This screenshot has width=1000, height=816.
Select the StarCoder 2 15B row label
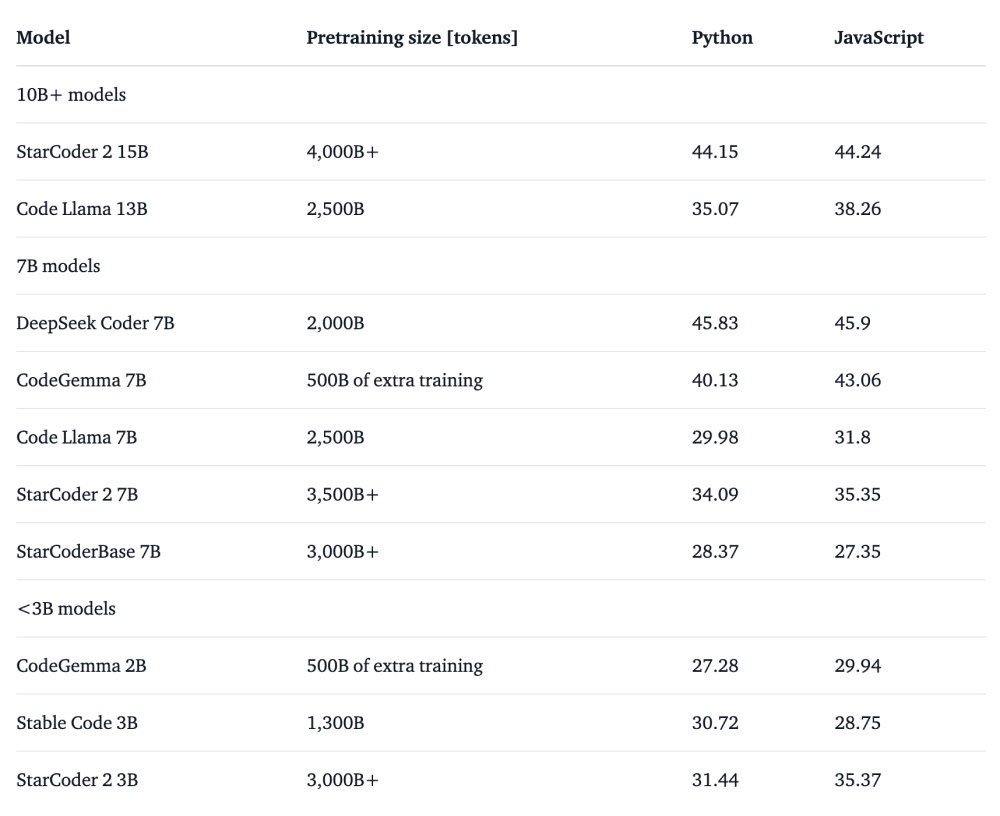pyautogui.click(x=75, y=151)
